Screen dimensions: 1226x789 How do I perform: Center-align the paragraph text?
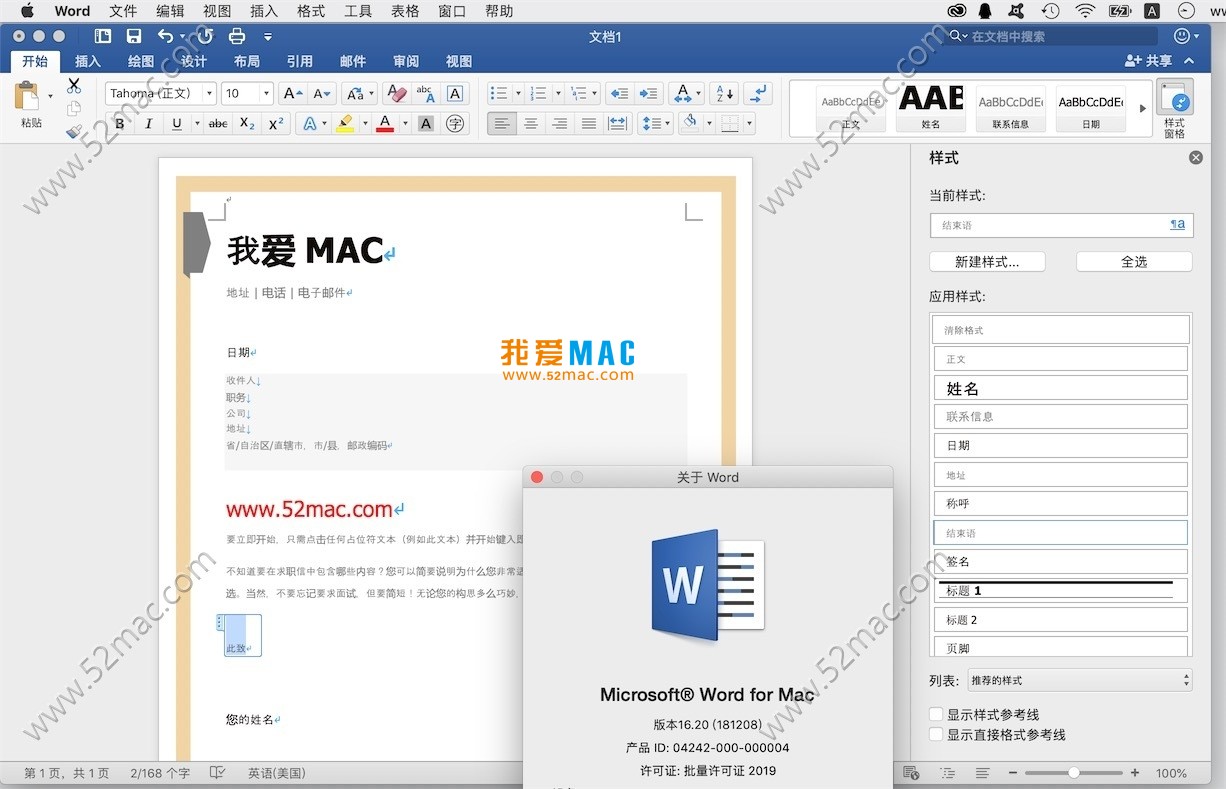pyautogui.click(x=531, y=124)
